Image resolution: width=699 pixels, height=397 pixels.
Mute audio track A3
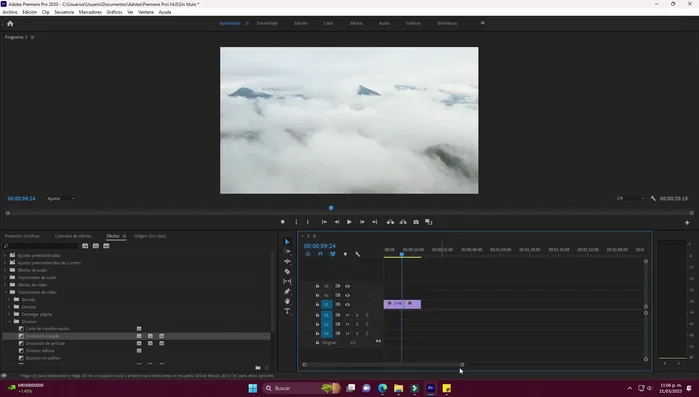point(347,333)
